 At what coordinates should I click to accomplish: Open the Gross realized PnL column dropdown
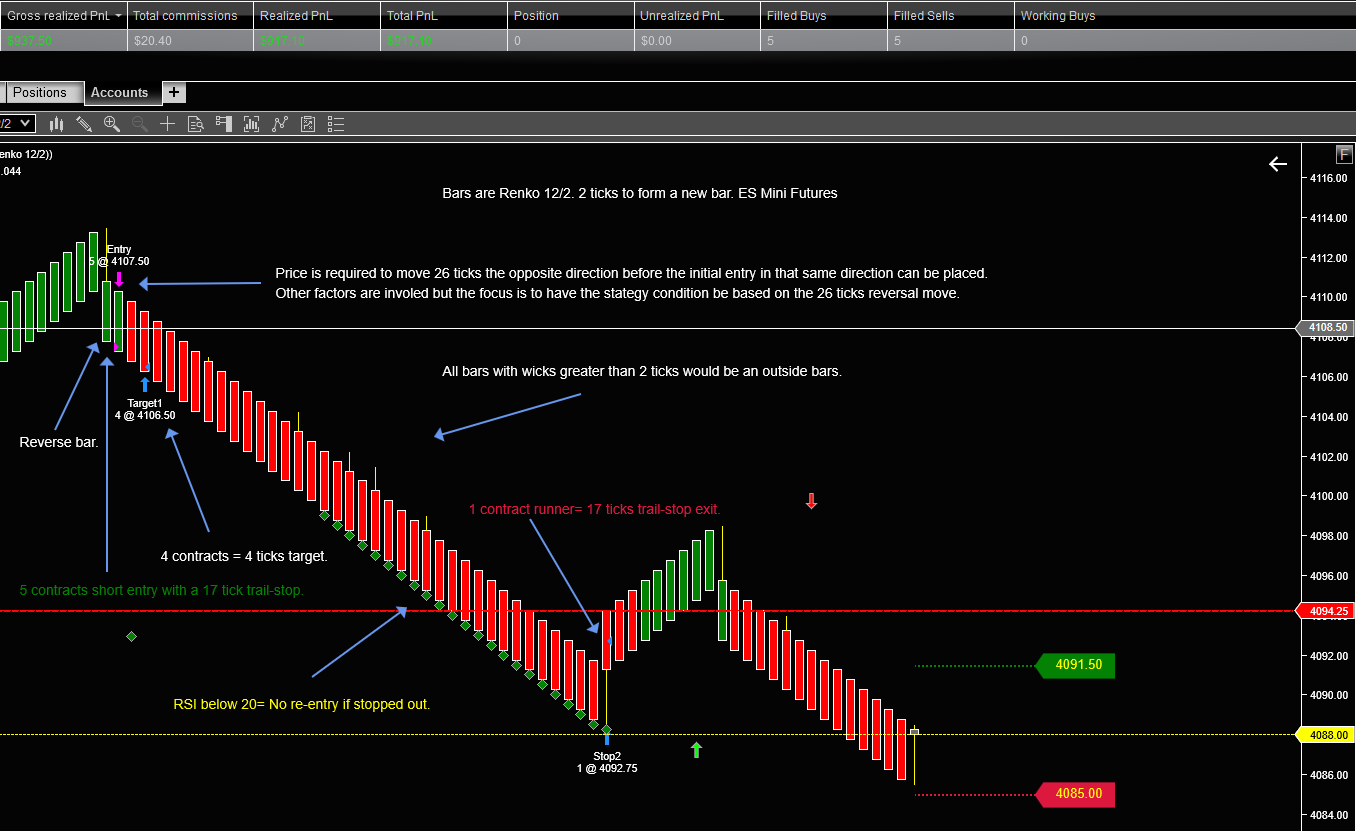pyautogui.click(x=117, y=15)
